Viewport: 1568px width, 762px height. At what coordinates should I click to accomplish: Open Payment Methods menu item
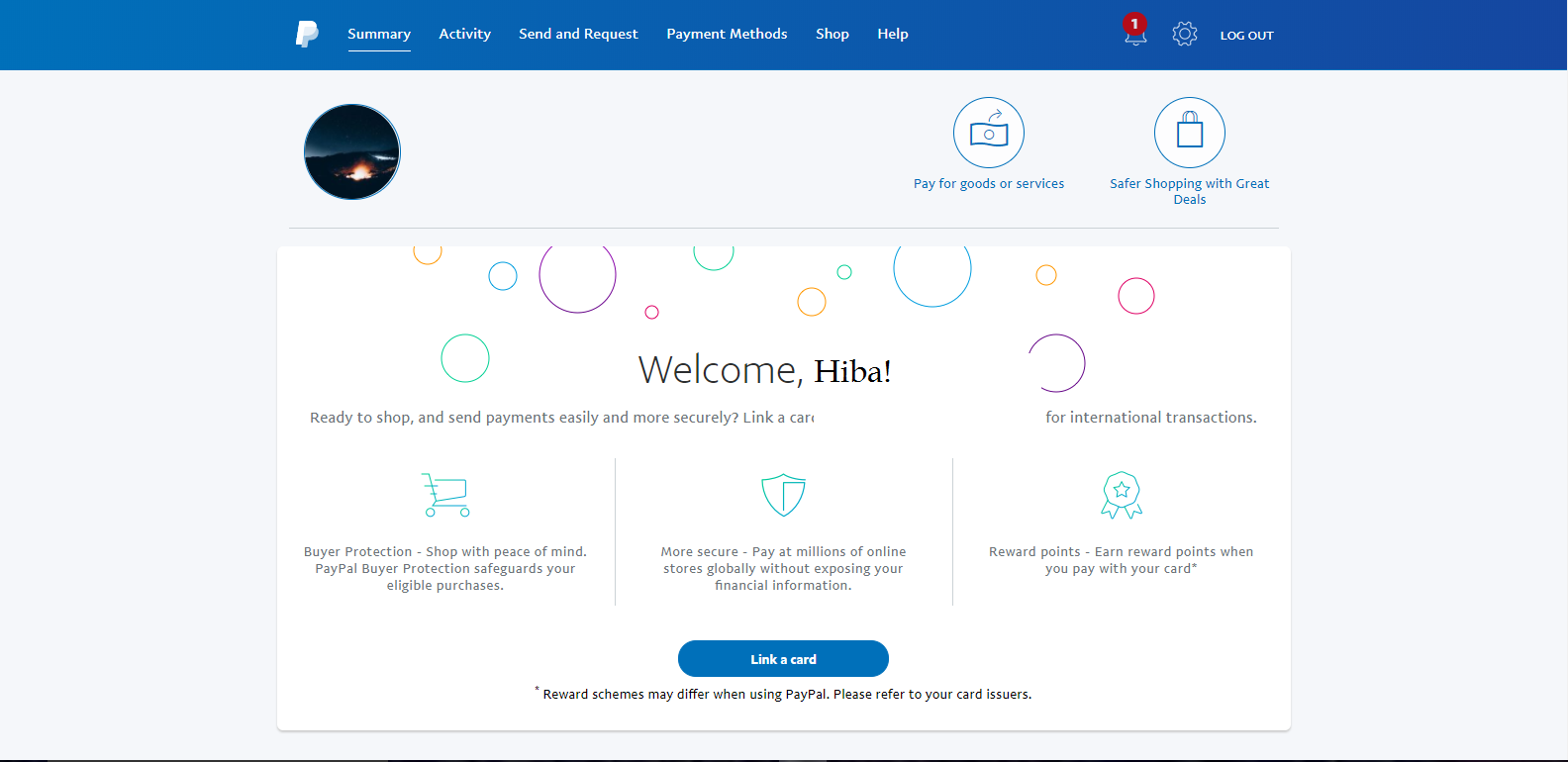pyautogui.click(x=727, y=34)
